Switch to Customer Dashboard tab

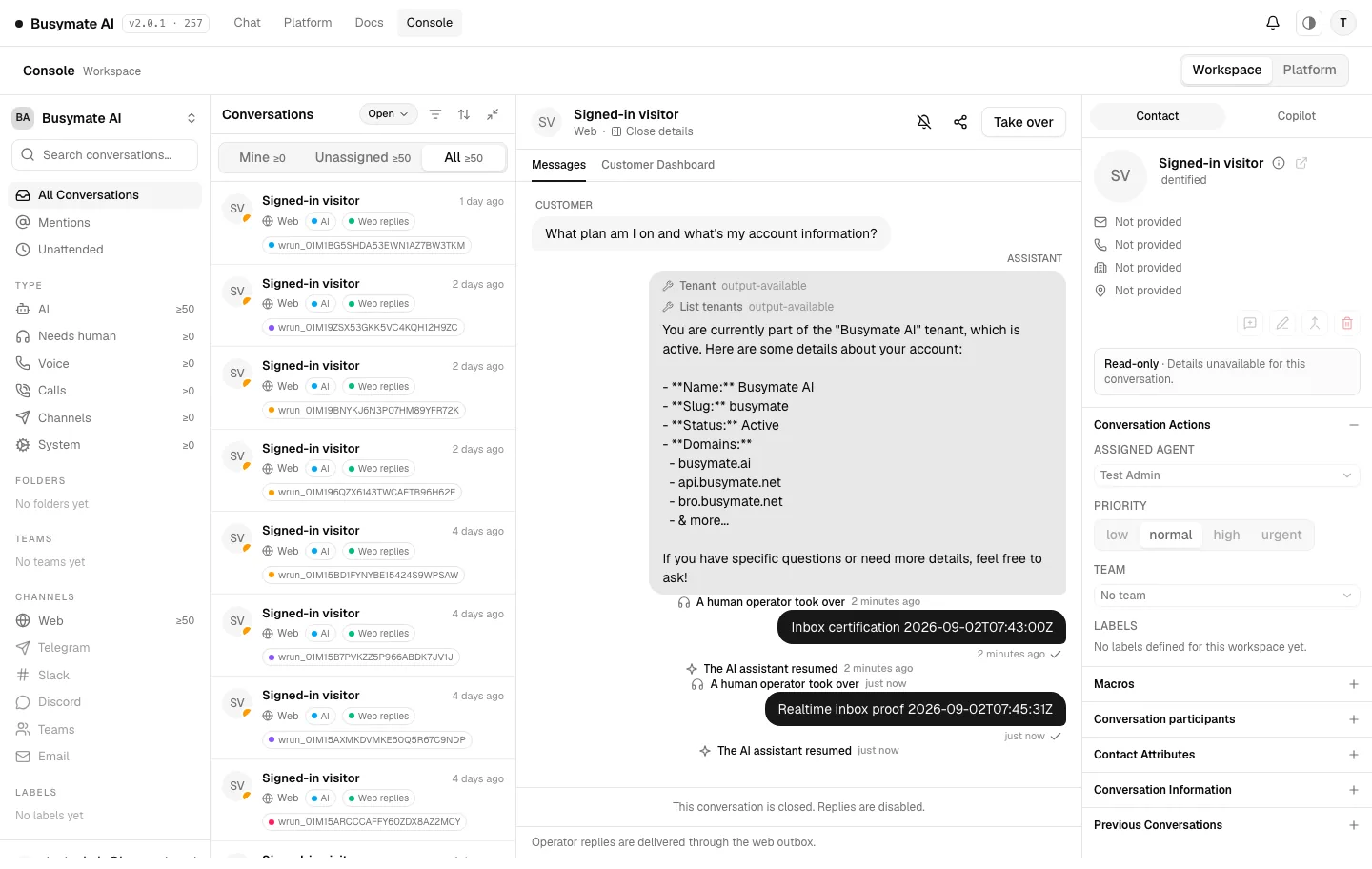click(x=657, y=165)
